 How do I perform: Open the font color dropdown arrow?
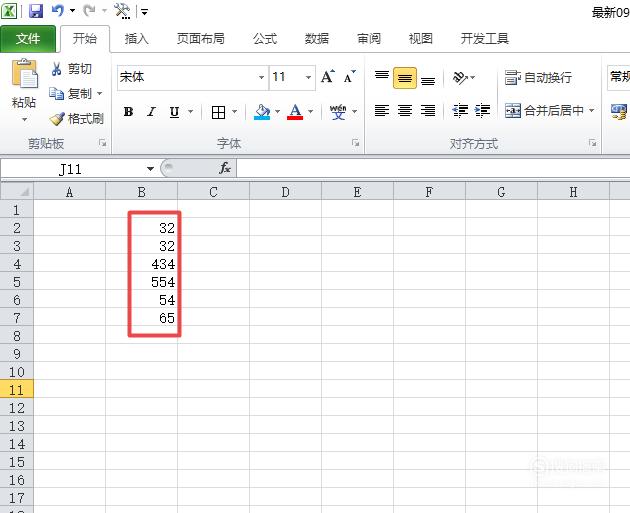pos(310,112)
